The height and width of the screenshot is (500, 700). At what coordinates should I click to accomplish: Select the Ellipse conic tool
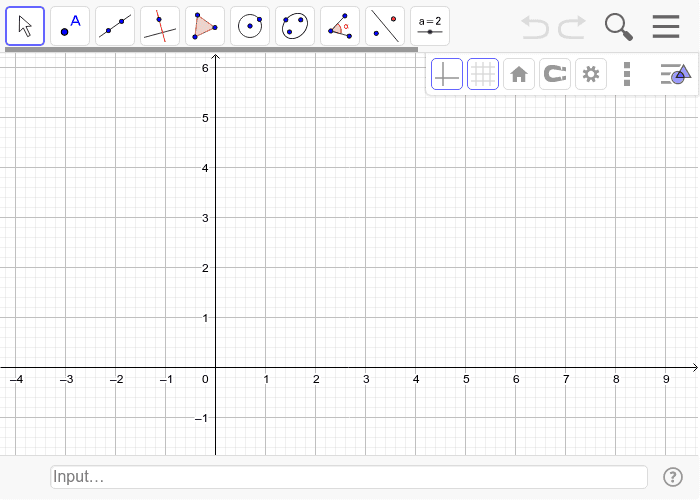295,26
